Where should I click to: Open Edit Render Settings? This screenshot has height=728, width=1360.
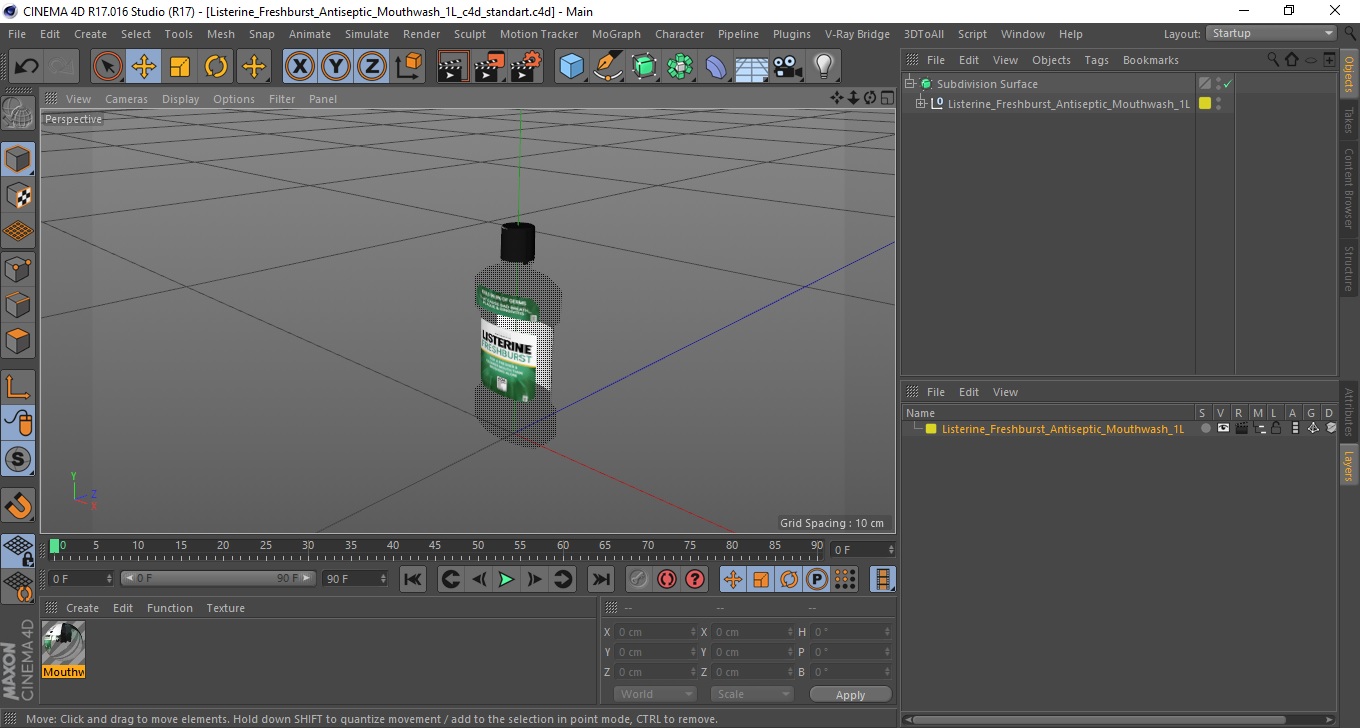pyautogui.click(x=526, y=67)
